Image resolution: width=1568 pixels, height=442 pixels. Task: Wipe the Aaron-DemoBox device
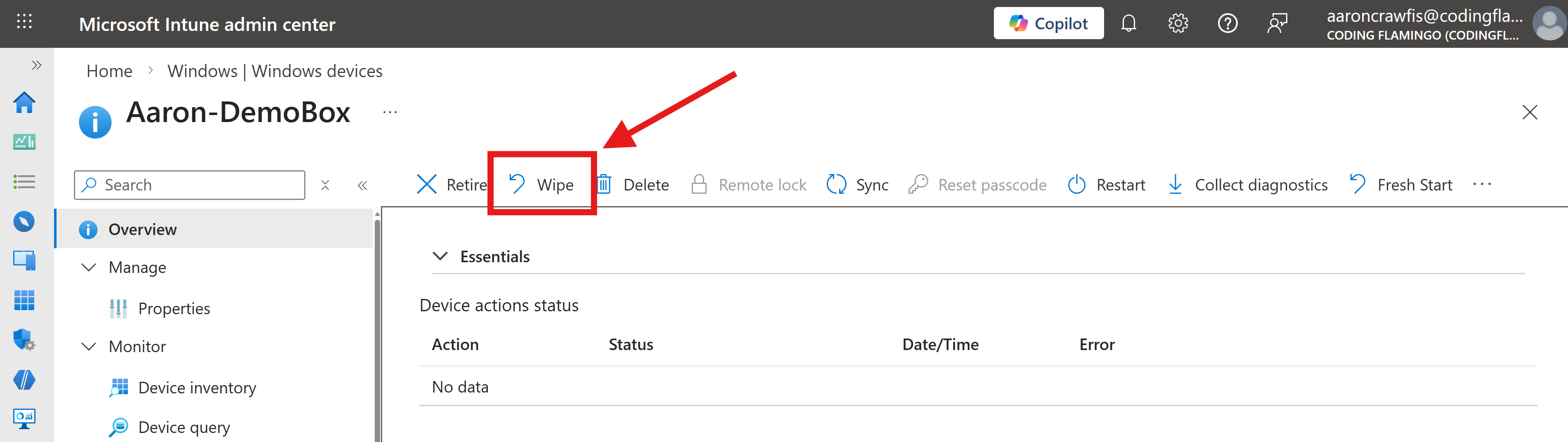pos(542,184)
